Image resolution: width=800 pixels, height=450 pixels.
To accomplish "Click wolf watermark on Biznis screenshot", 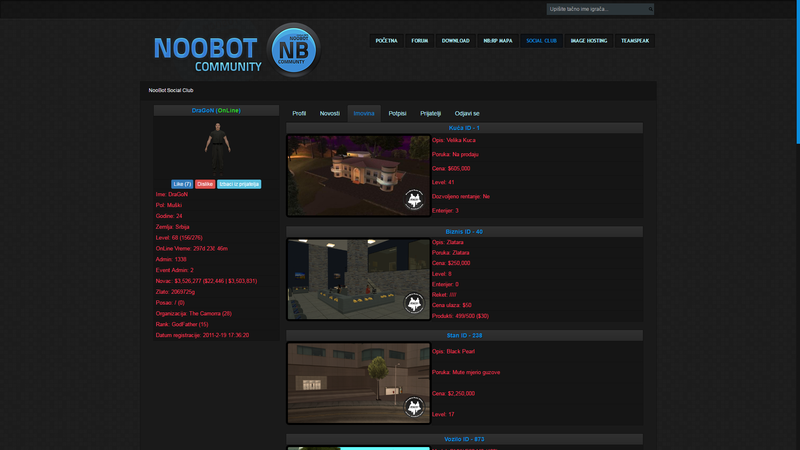I will point(414,304).
